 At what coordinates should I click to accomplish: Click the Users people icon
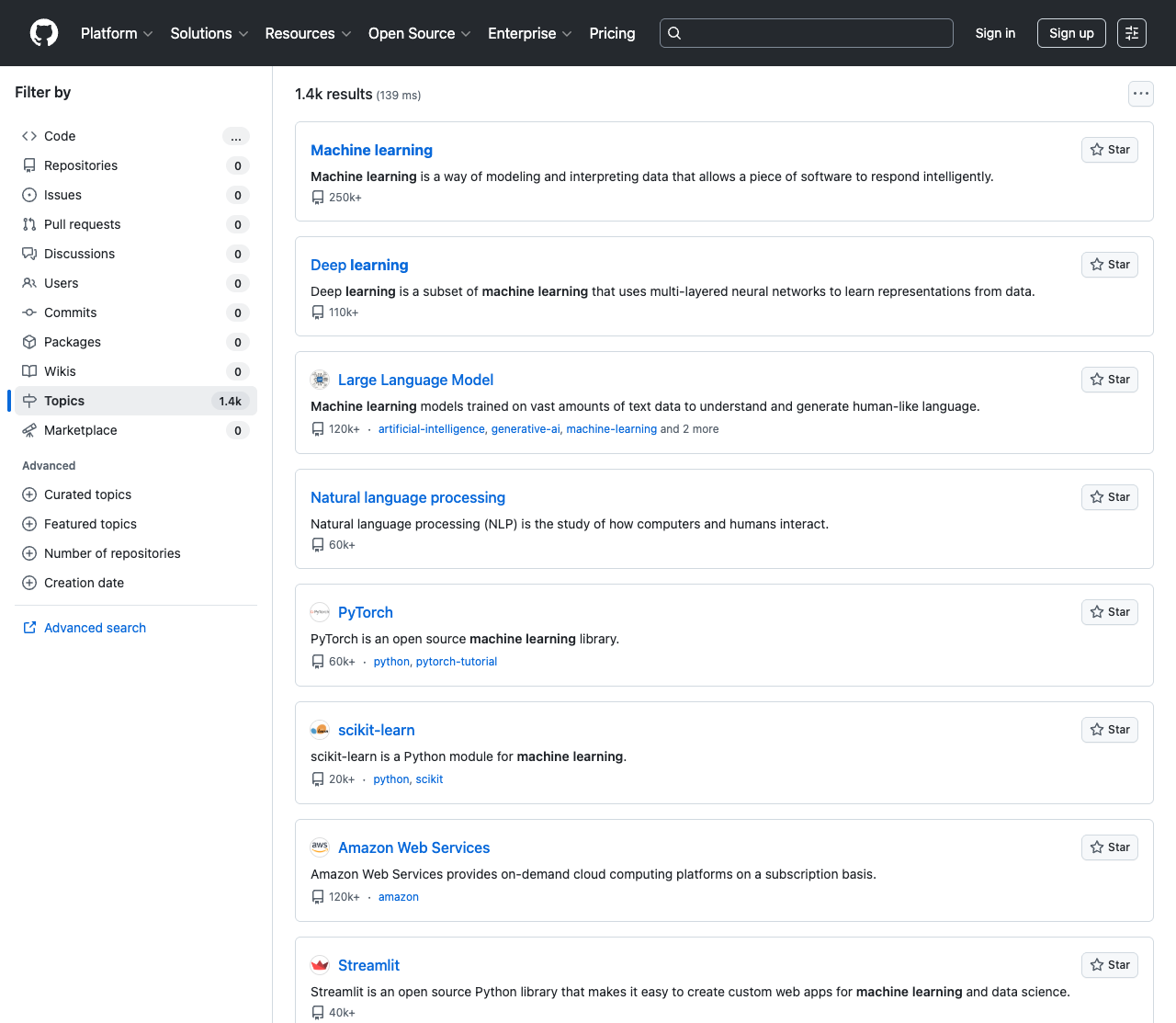(x=29, y=283)
